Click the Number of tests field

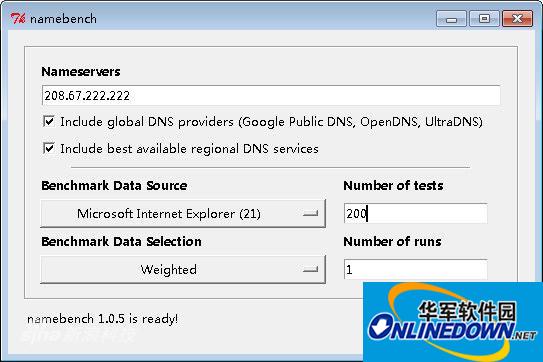coord(416,213)
